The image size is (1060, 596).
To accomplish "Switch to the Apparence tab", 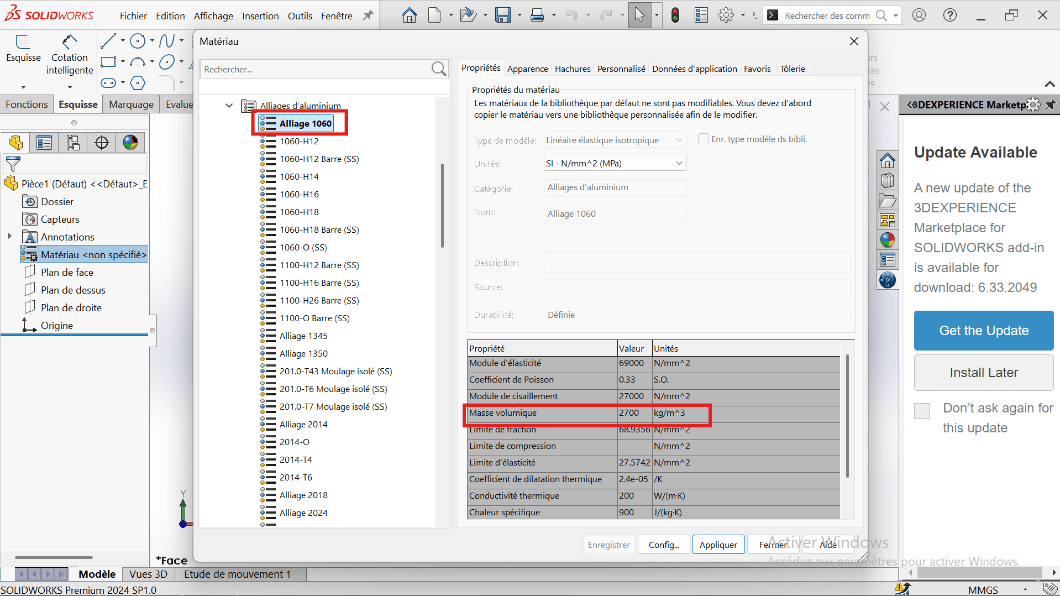I will (x=527, y=69).
